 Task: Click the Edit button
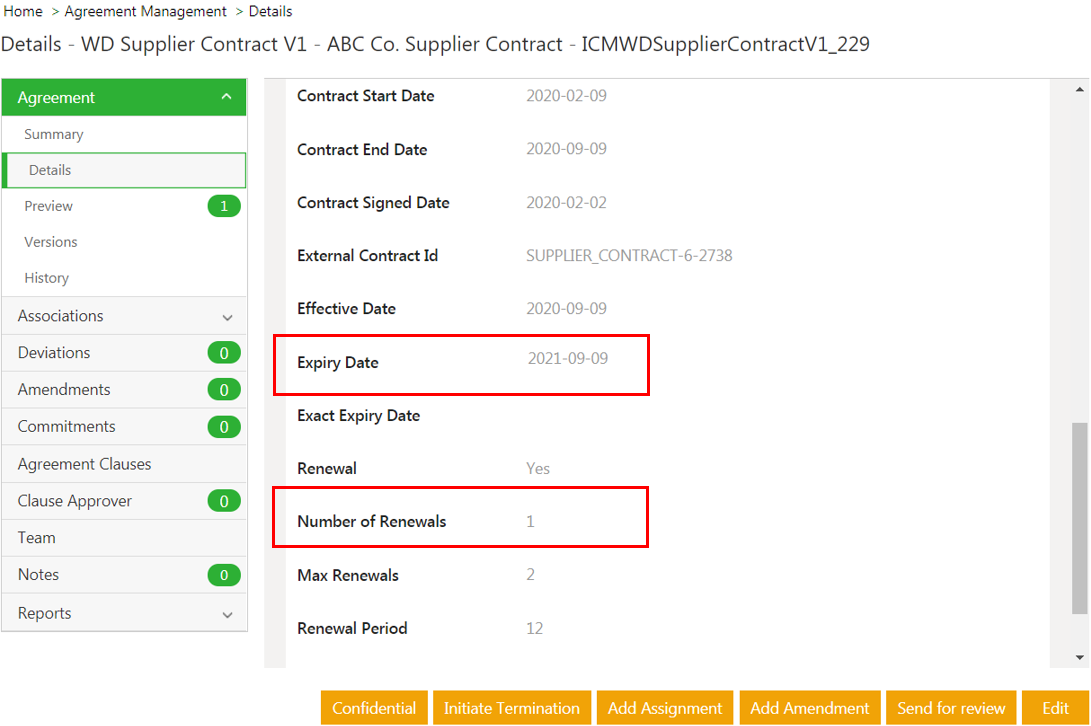1055,708
